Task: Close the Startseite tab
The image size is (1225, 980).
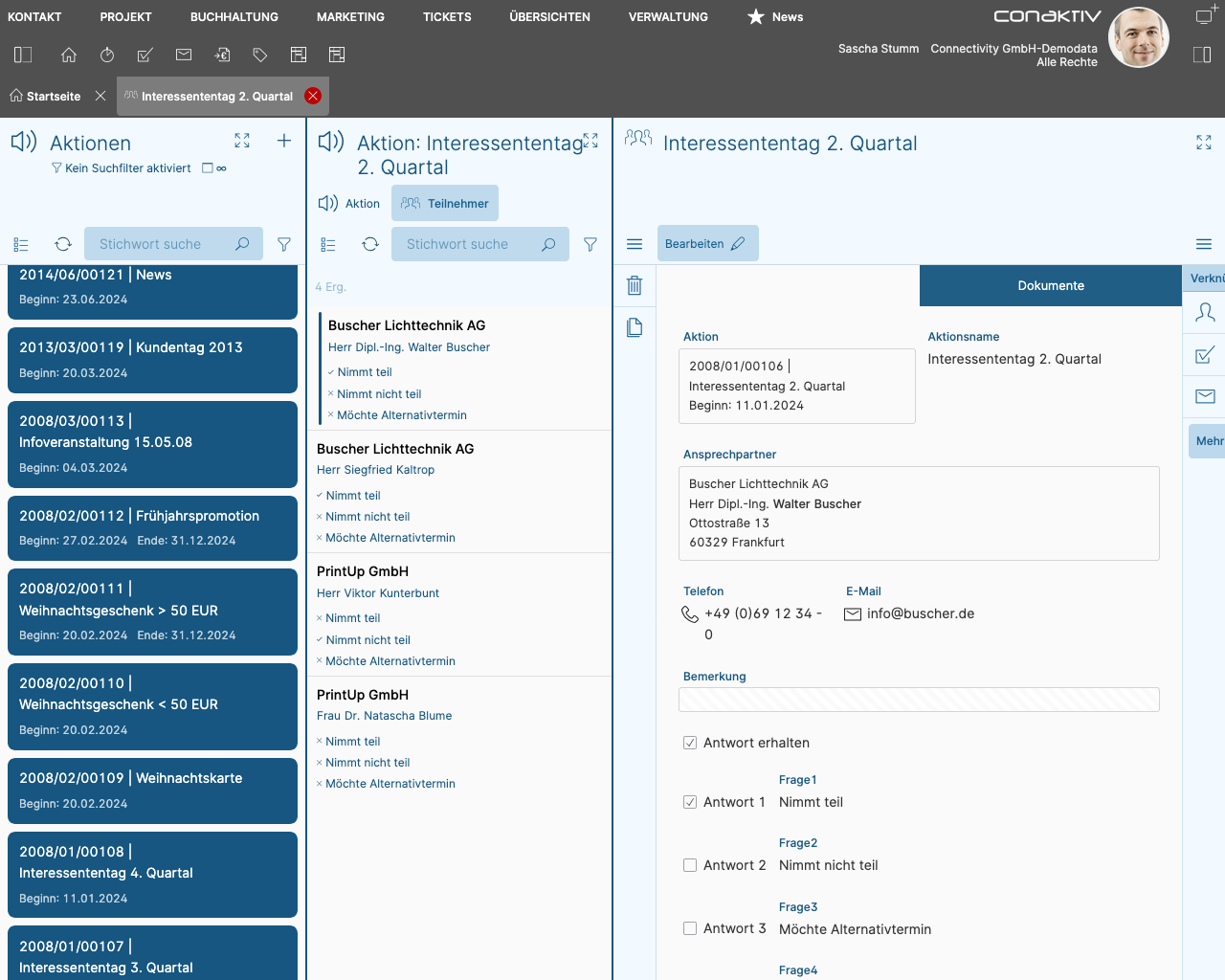Action: [x=100, y=97]
